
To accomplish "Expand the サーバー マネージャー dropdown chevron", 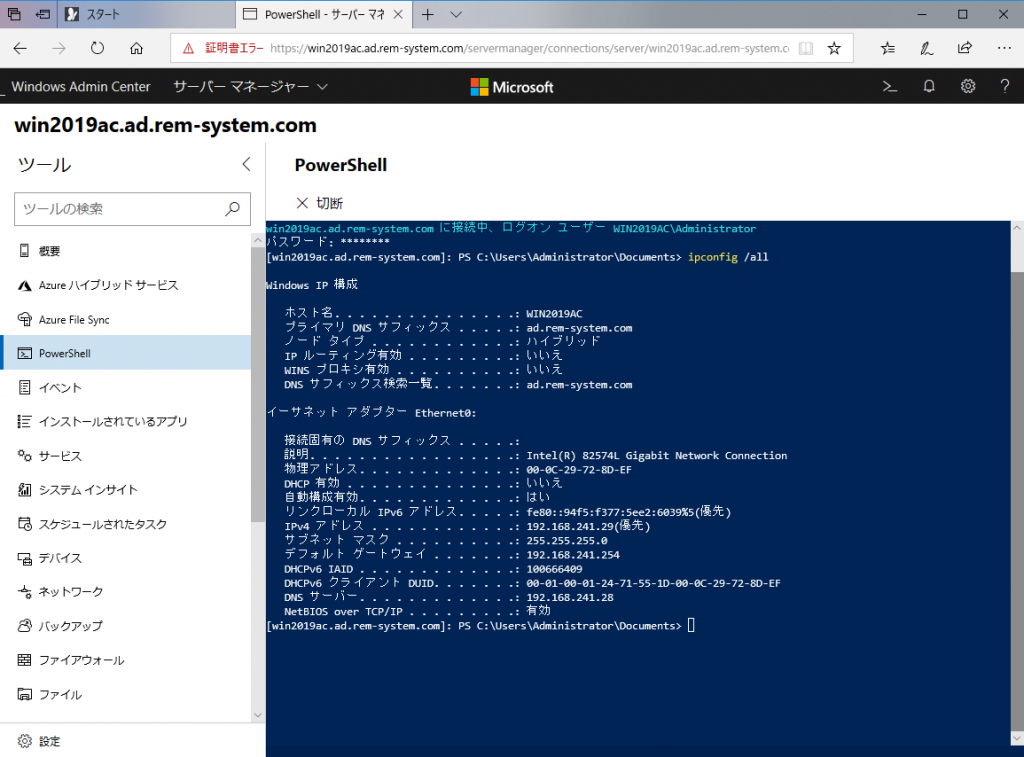I will point(321,87).
